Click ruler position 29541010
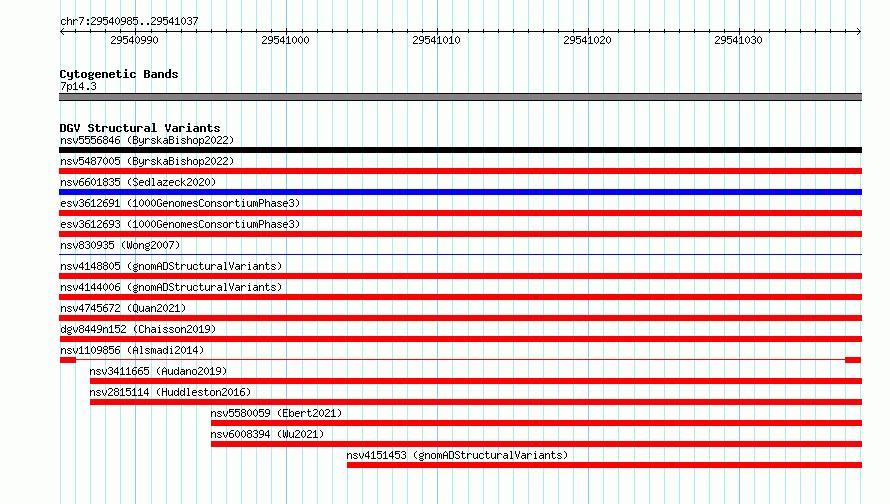Viewport: 890px width, 504px height. click(x=436, y=40)
